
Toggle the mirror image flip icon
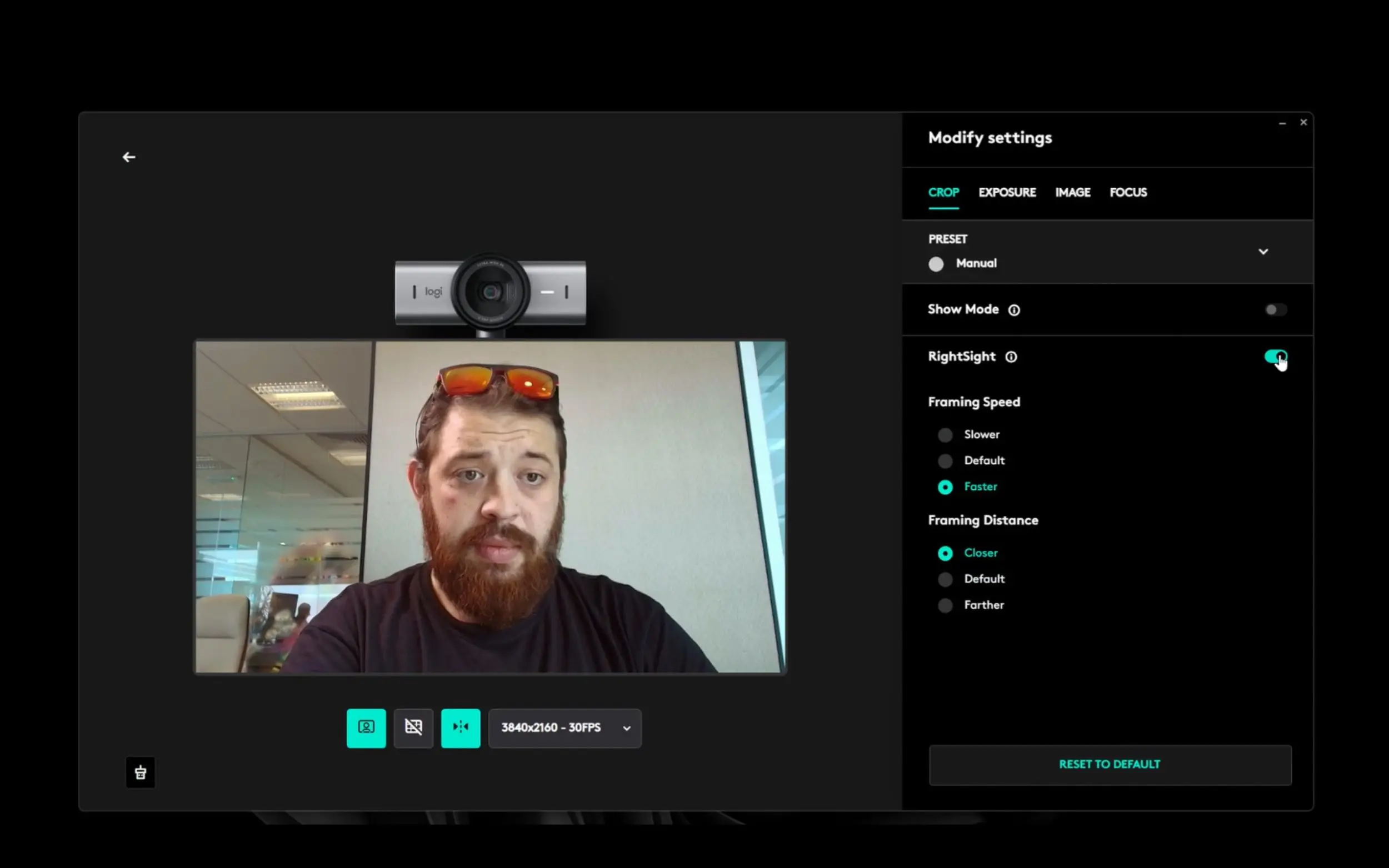(x=461, y=728)
